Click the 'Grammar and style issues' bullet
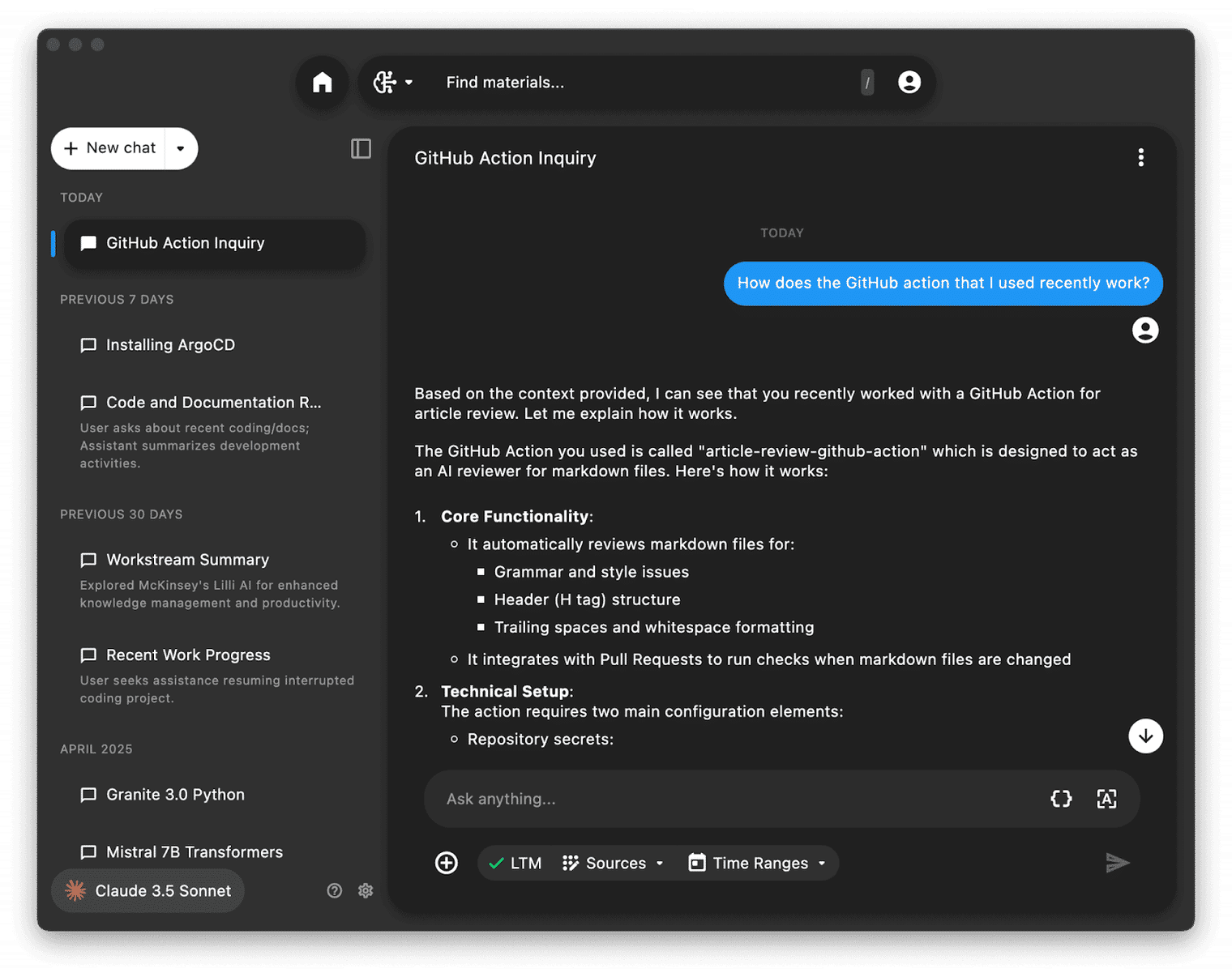Viewport: 1232px width, 977px height. (592, 572)
